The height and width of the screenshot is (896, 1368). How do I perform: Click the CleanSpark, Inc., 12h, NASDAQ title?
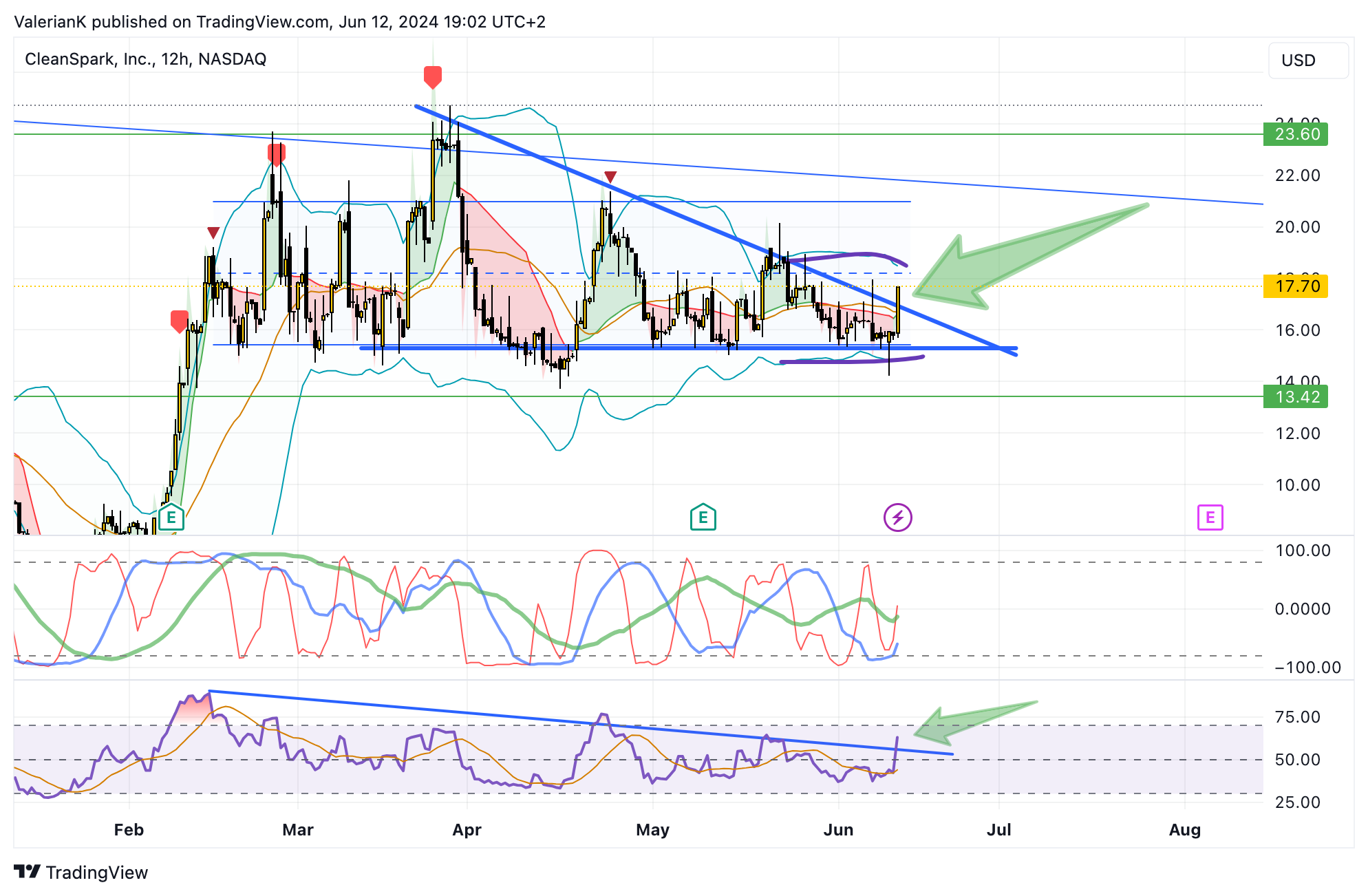[145, 59]
